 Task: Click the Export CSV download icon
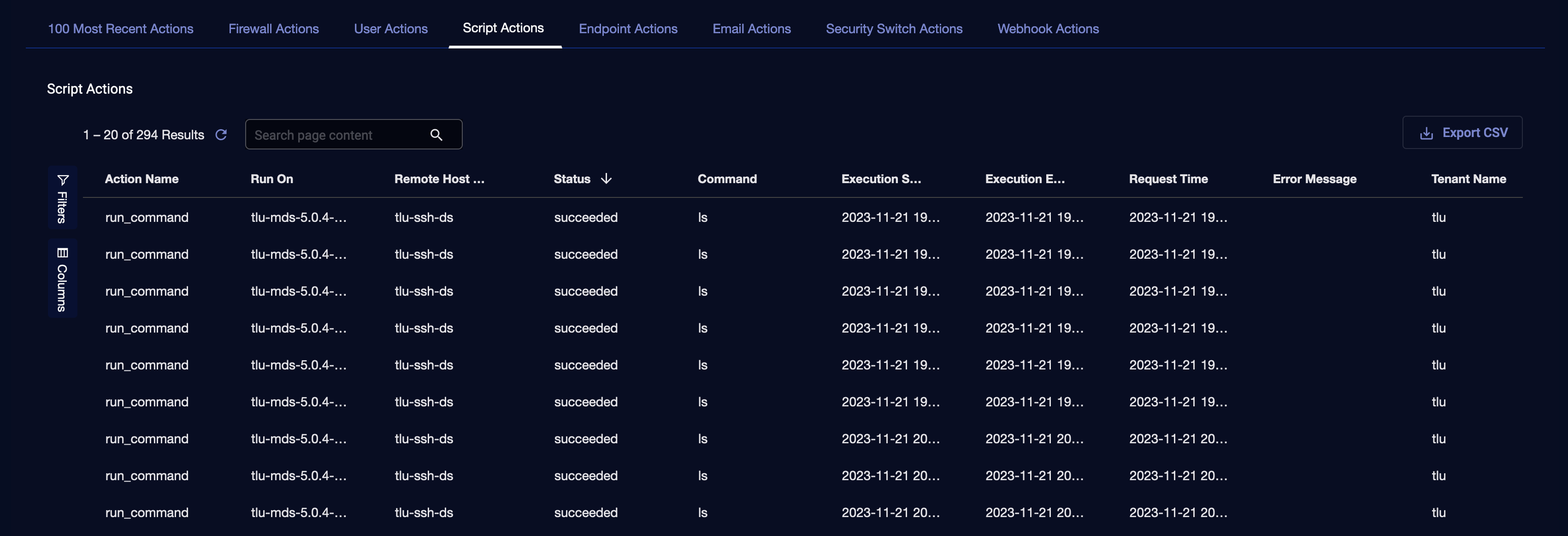(1426, 133)
